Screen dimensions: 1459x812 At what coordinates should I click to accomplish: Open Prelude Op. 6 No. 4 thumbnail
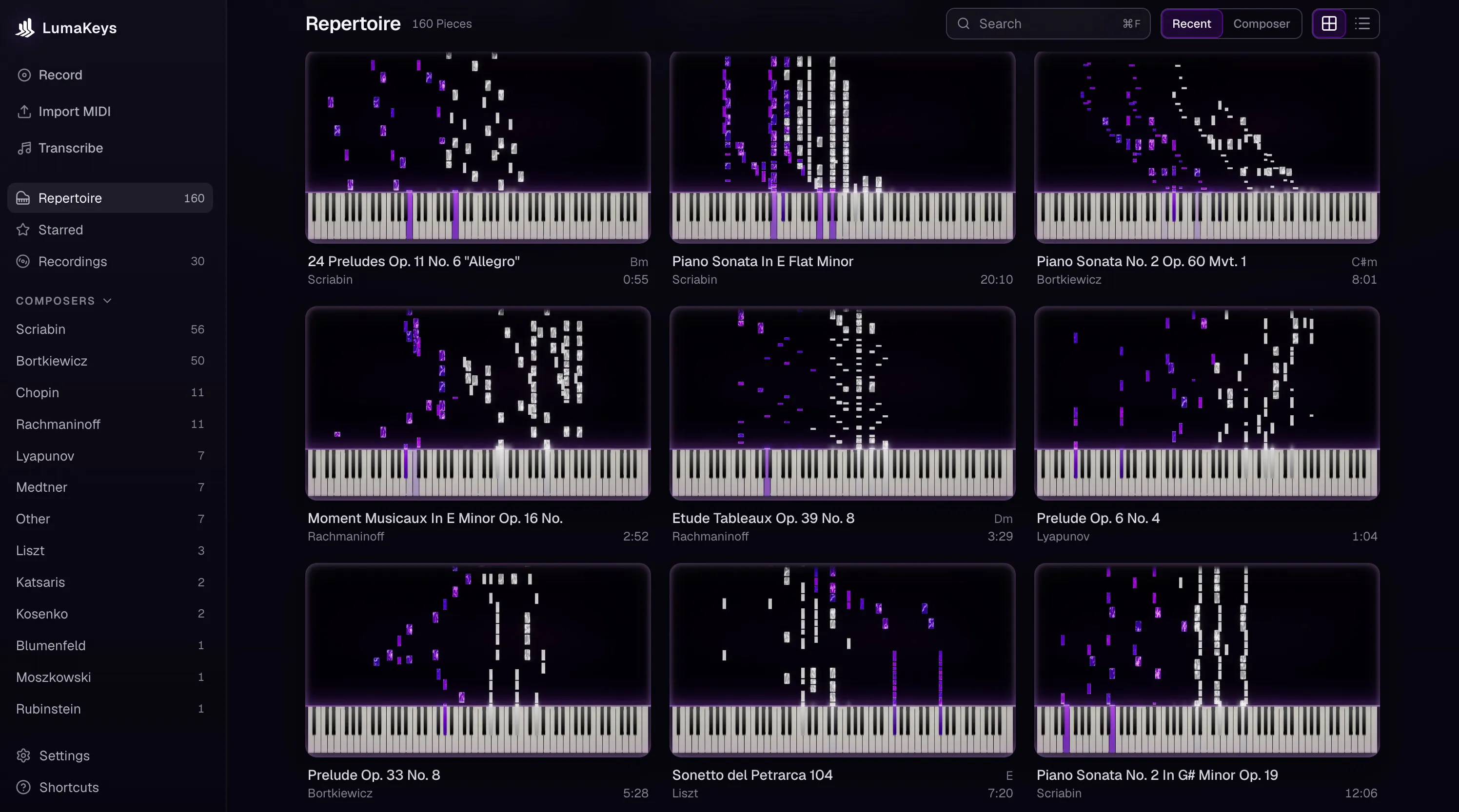[1207, 403]
